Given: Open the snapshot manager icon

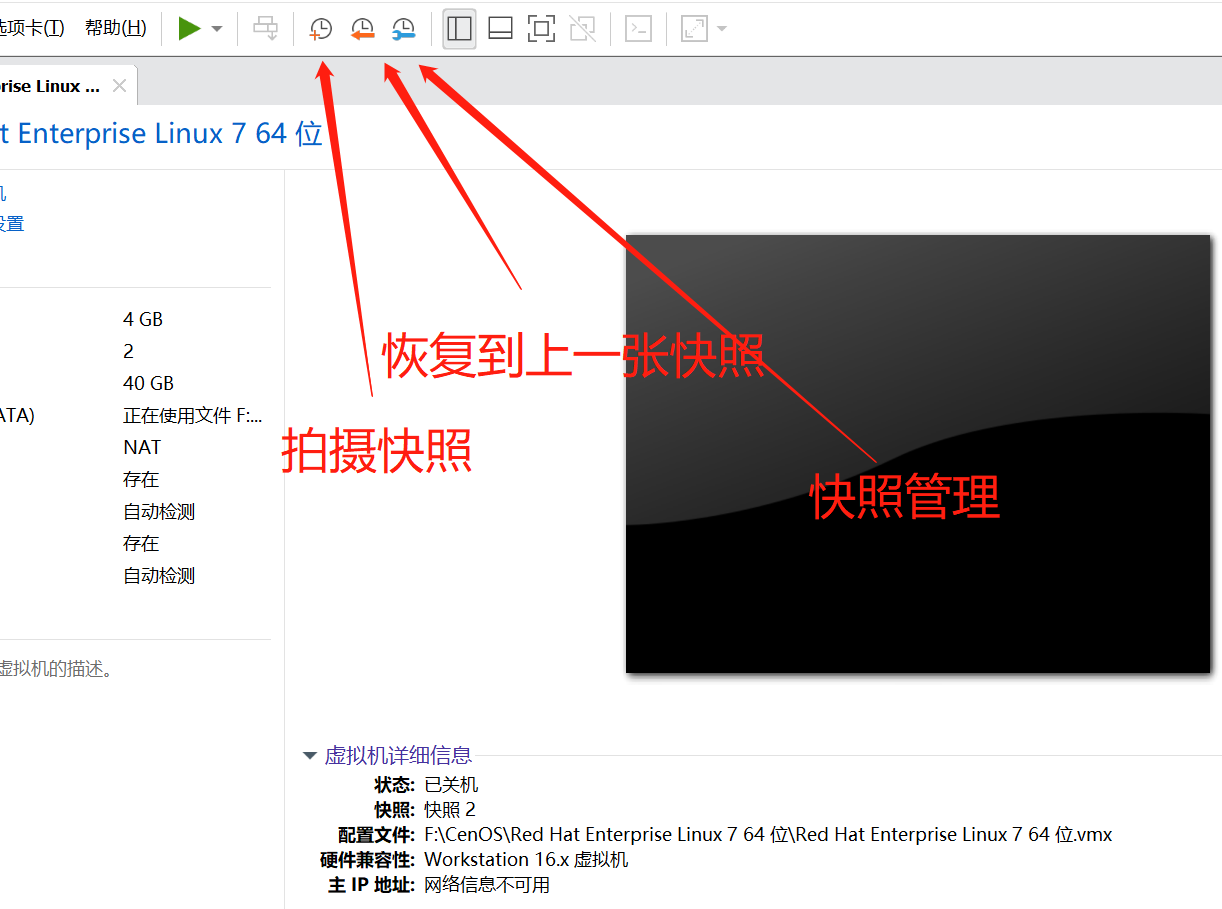Looking at the screenshot, I should pos(403,29).
